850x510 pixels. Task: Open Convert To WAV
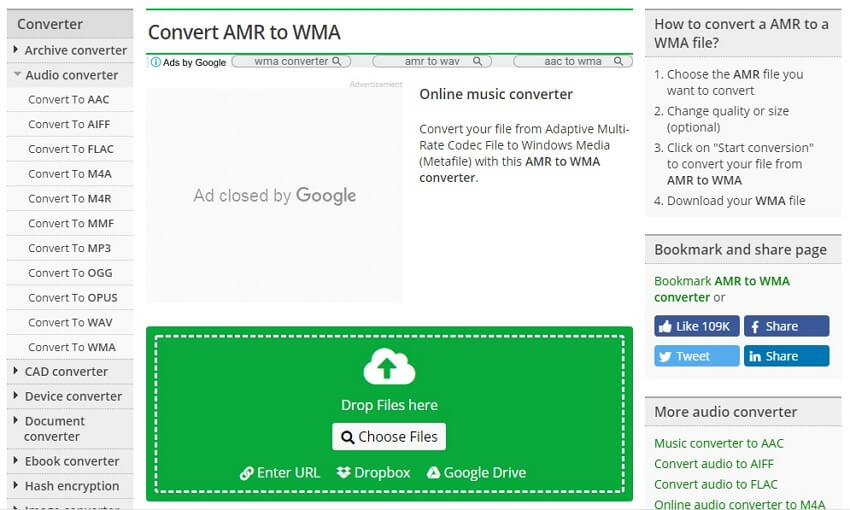(x=70, y=323)
